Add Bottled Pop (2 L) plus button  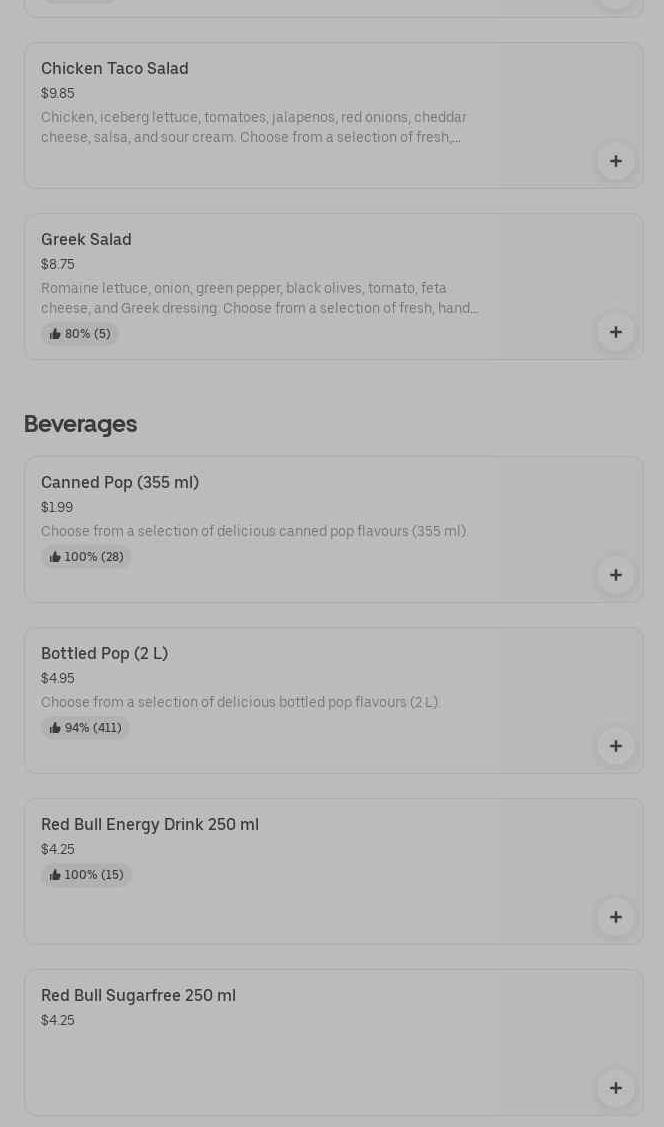coord(615,746)
